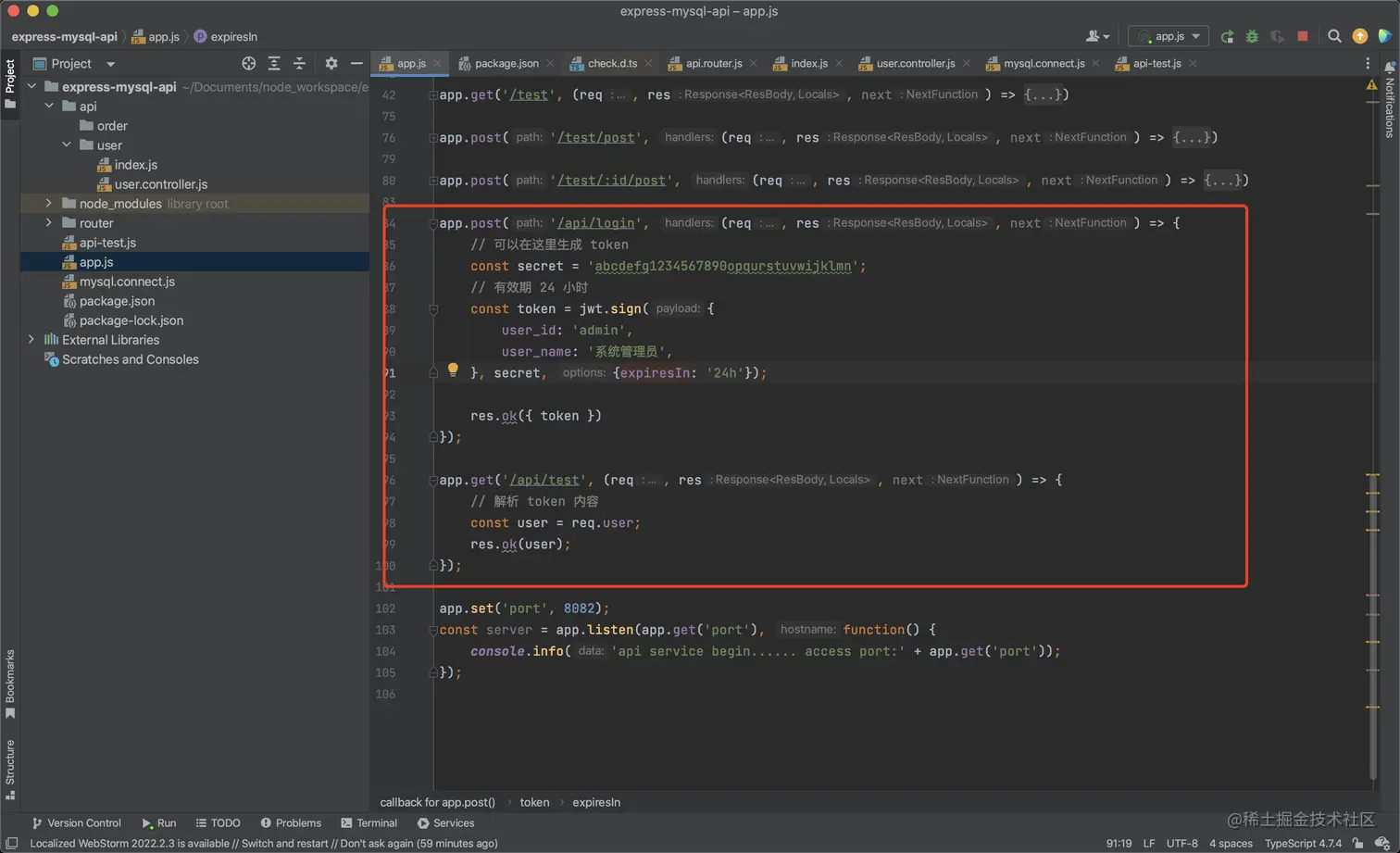The height and width of the screenshot is (853, 1400).
Task: Collapse the user folder in tree
Action: click(x=67, y=145)
